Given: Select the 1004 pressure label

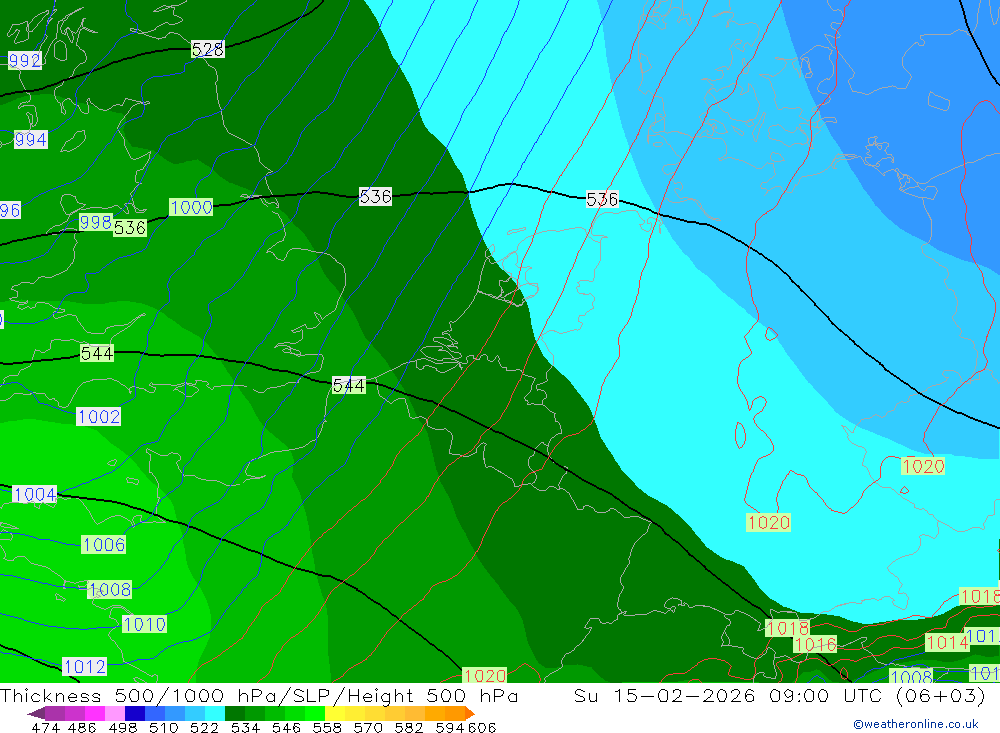Looking at the screenshot, I should tap(34, 494).
